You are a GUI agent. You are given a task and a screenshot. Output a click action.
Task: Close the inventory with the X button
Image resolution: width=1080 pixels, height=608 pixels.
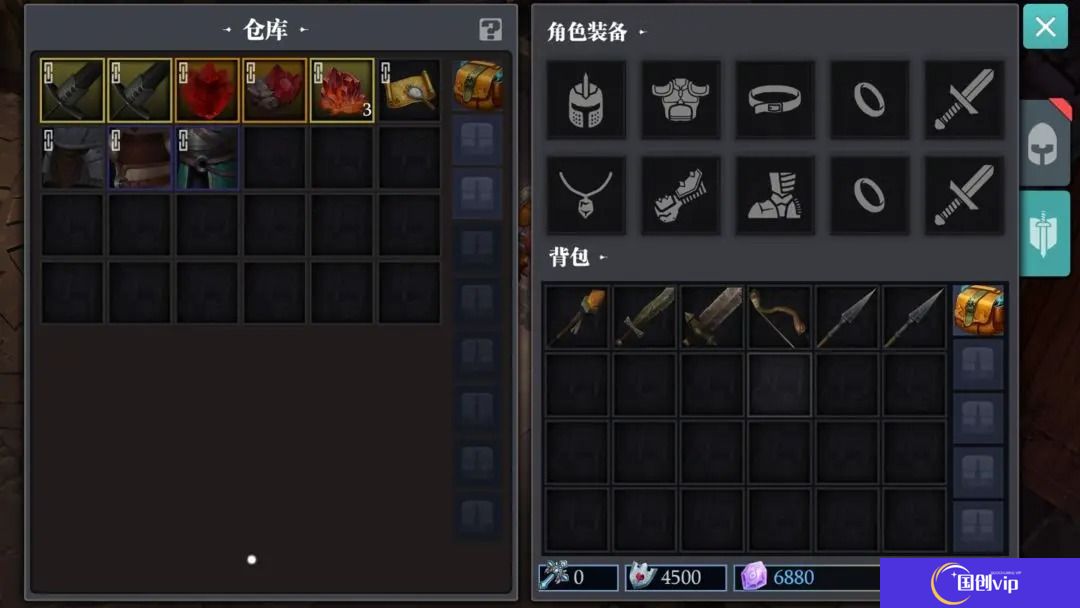point(1045,27)
